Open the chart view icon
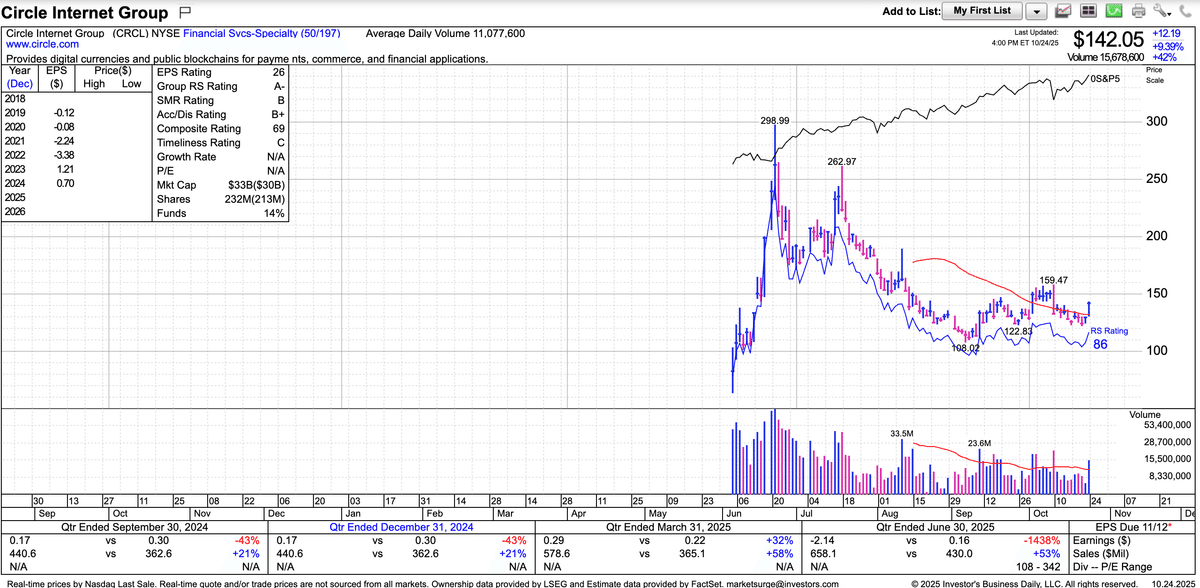The image size is (1200, 588). click(1063, 11)
